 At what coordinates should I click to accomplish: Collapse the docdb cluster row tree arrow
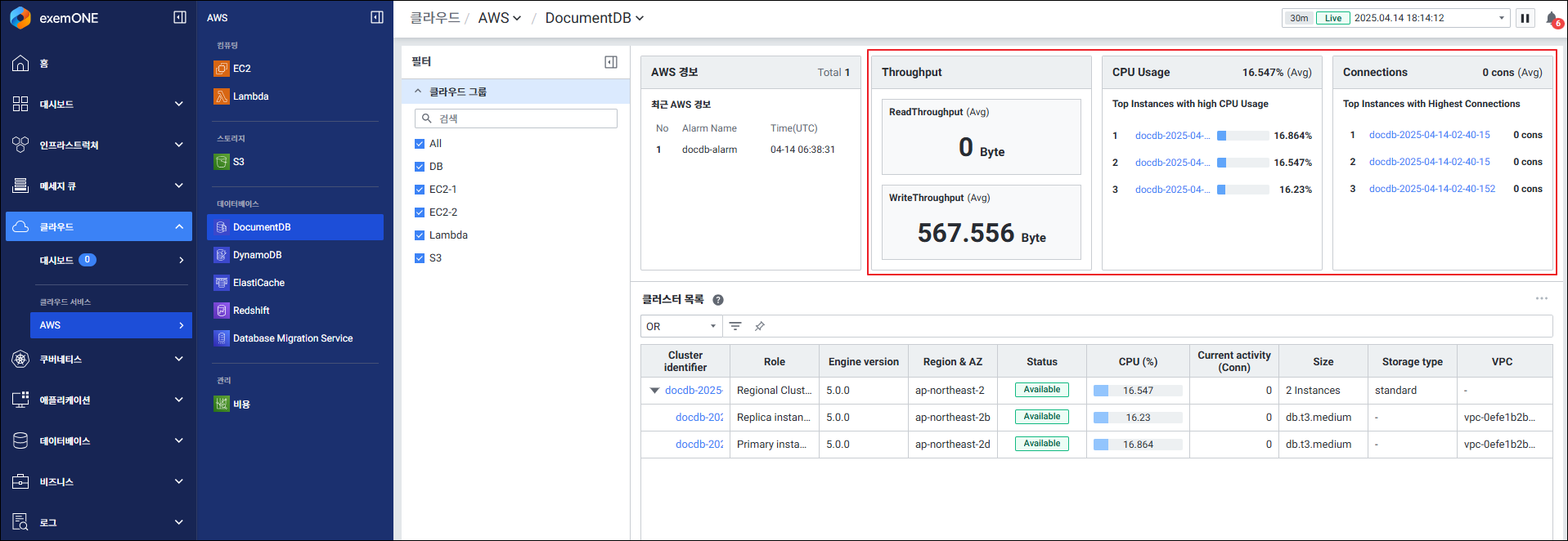654,391
